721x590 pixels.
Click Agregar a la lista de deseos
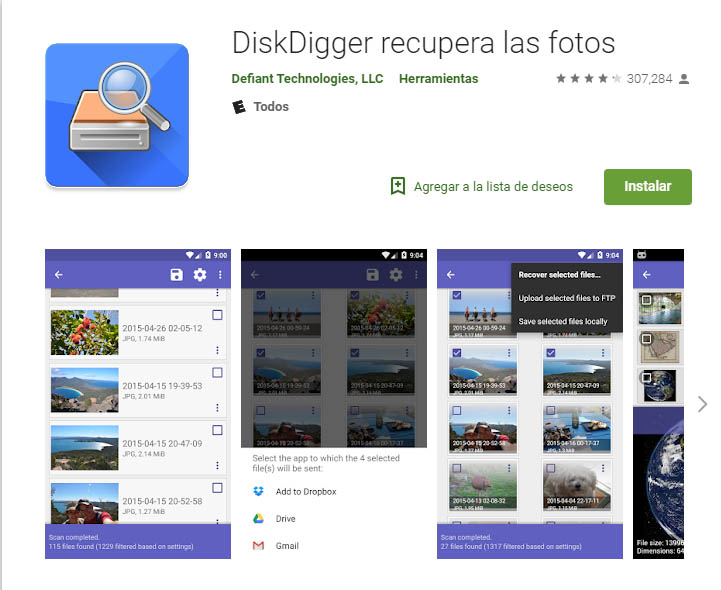(493, 186)
